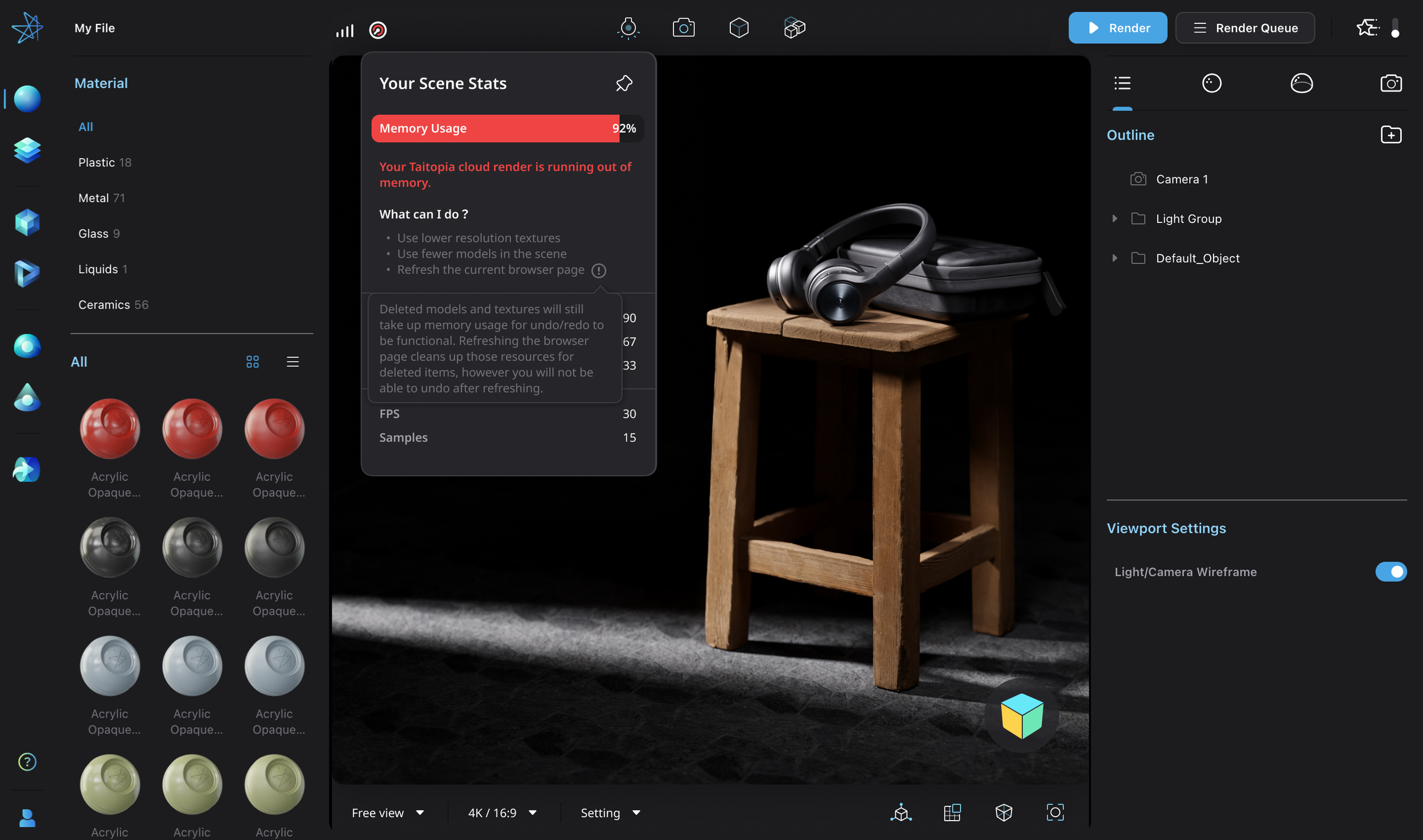This screenshot has height=840, width=1423.
Task: Click the refresh info exclamation icon
Action: pos(598,270)
